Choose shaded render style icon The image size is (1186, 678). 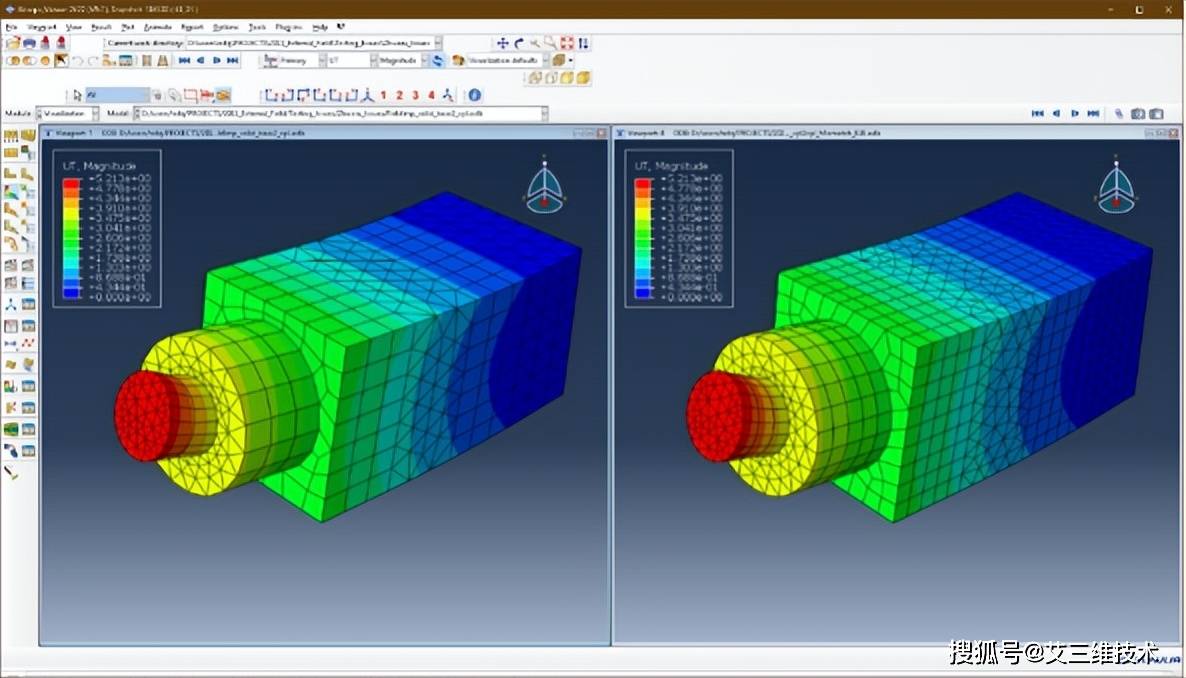click(x=583, y=78)
